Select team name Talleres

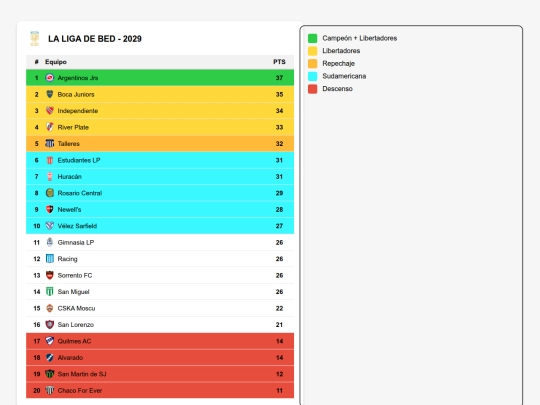click(69, 144)
